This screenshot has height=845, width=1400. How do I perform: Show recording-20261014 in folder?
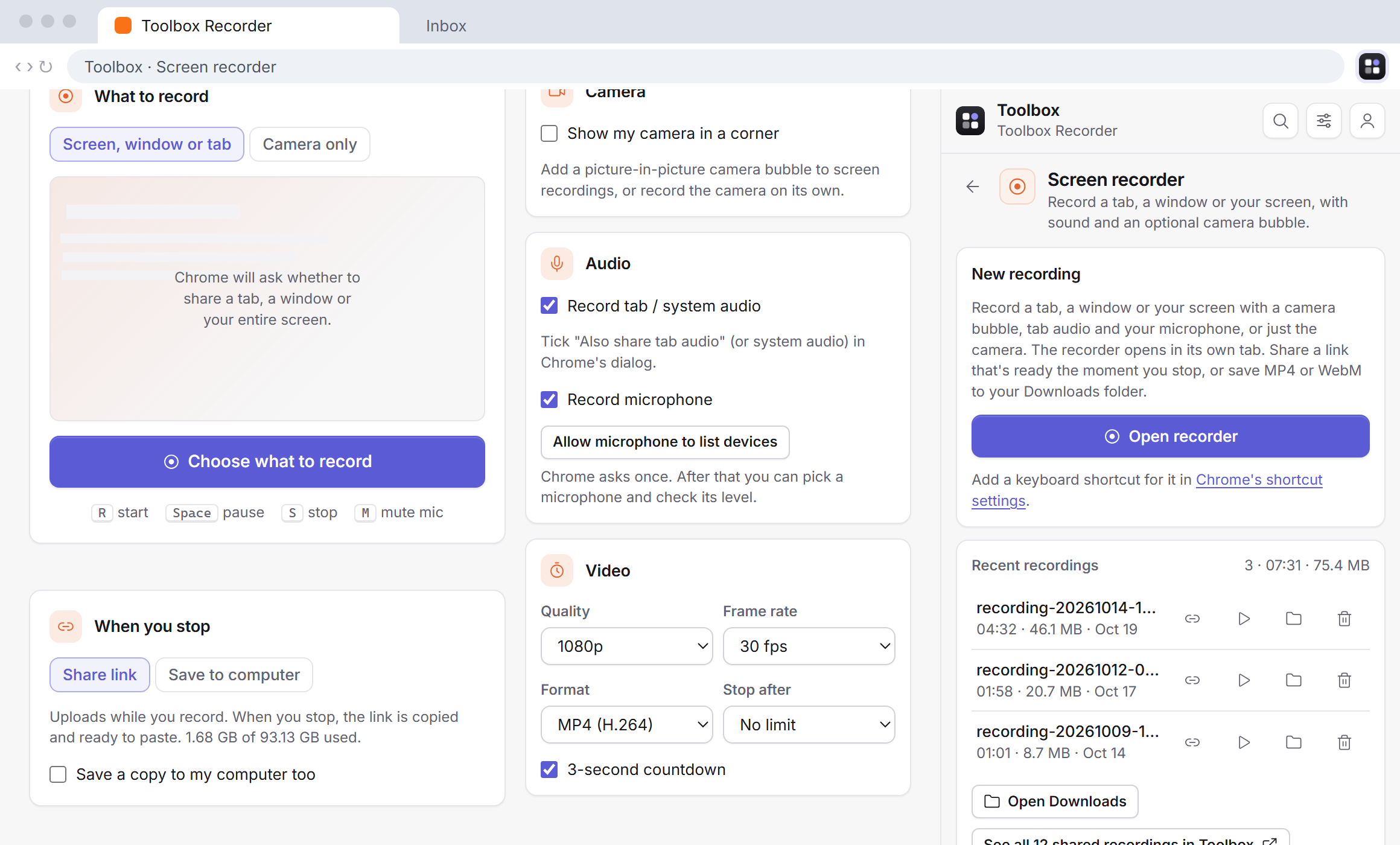(1294, 619)
